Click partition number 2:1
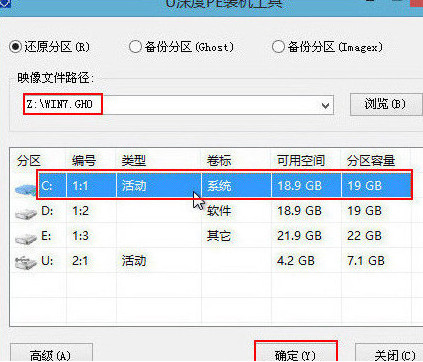Image resolution: width=423 pixels, height=362 pixels. point(80,261)
